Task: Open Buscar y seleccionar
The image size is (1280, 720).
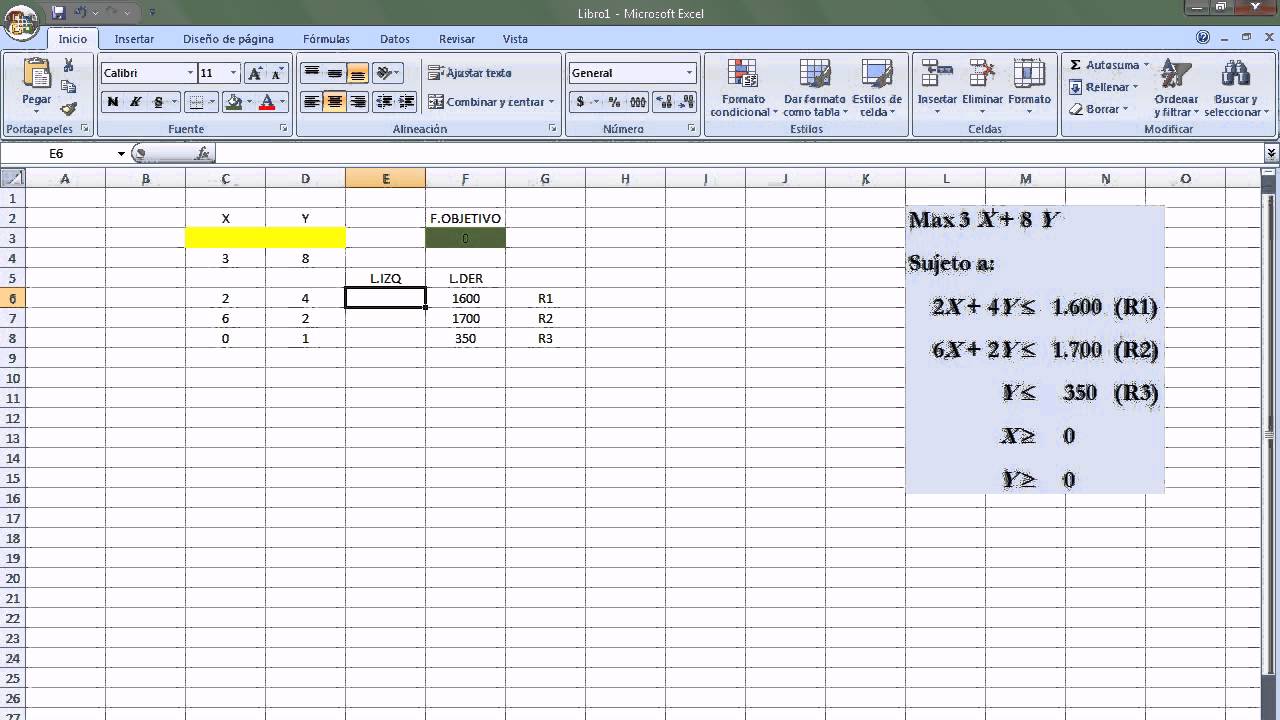Action: click(1236, 88)
